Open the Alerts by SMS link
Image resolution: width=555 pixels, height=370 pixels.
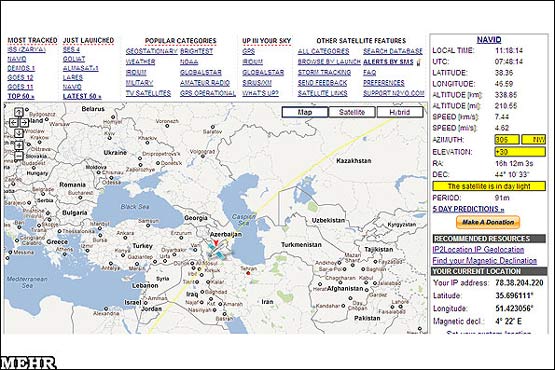[388, 62]
